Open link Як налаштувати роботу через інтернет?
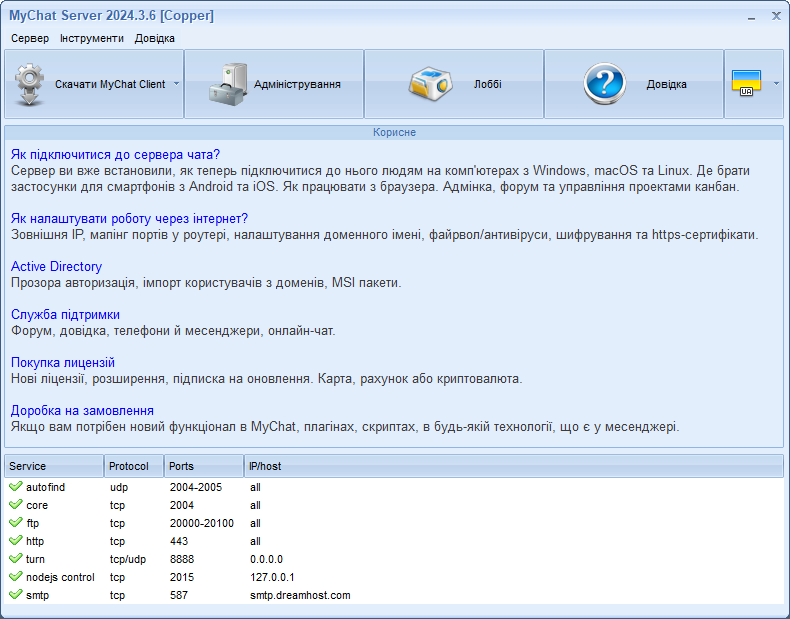790x619 pixels. (129, 219)
